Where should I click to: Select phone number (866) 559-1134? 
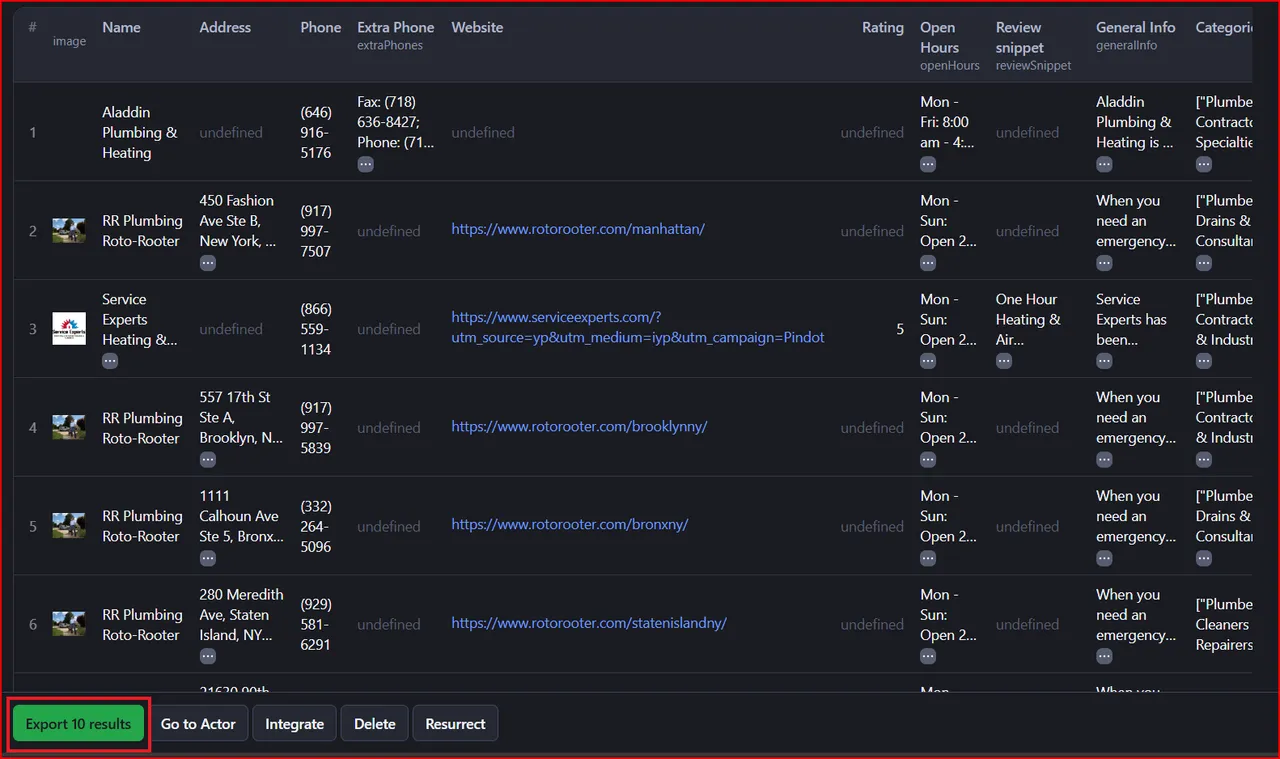pos(316,329)
